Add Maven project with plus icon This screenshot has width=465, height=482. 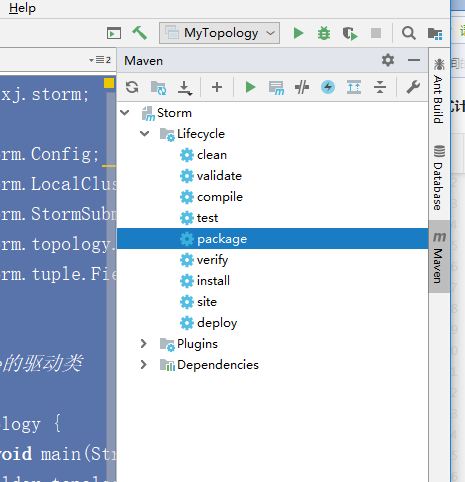[217, 87]
